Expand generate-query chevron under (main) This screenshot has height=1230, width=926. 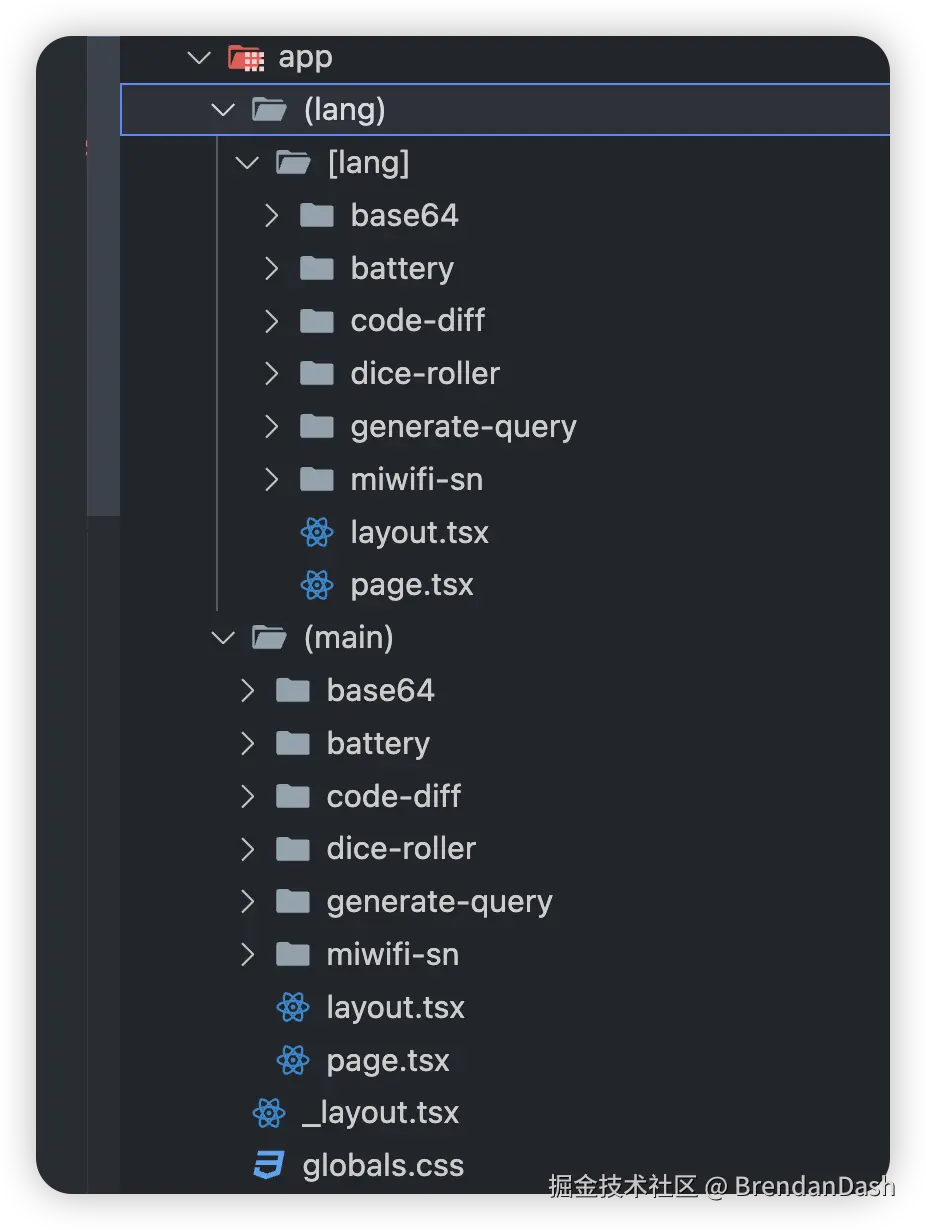247,902
